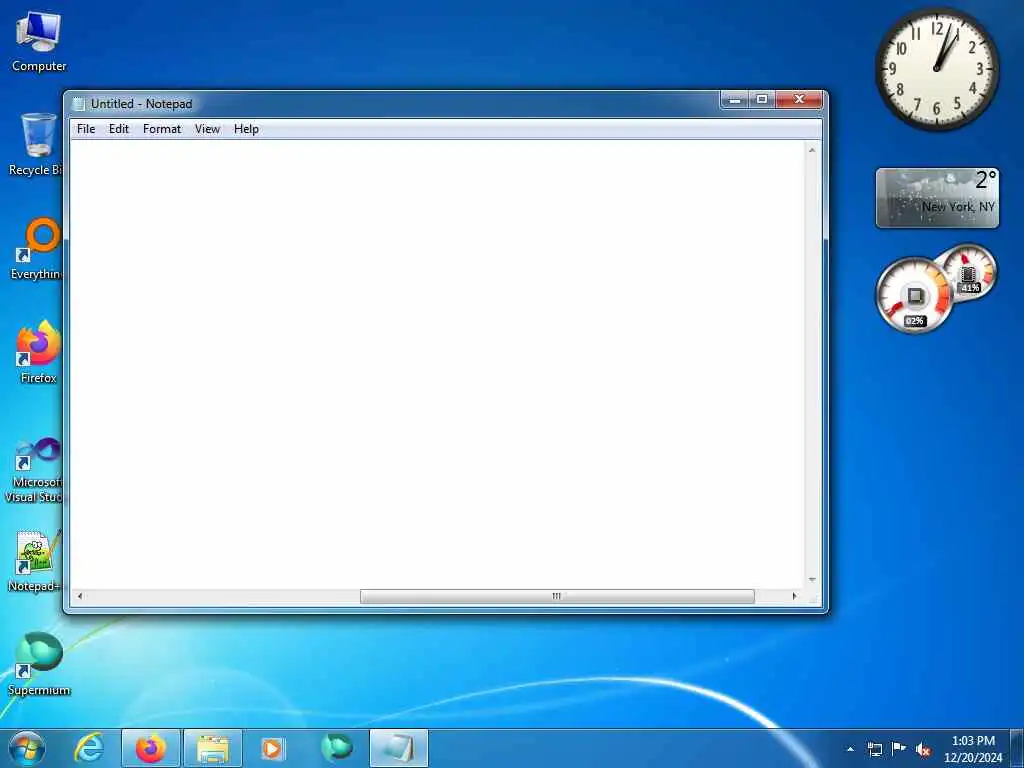Viewport: 1024px width, 768px height.
Task: Click the Notepad horizontal scrollbar thumb
Action: (557, 596)
